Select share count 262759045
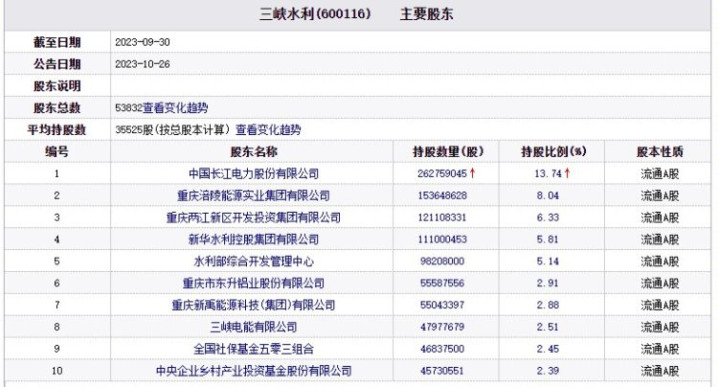Screen dimensions: 718x387 (442, 174)
